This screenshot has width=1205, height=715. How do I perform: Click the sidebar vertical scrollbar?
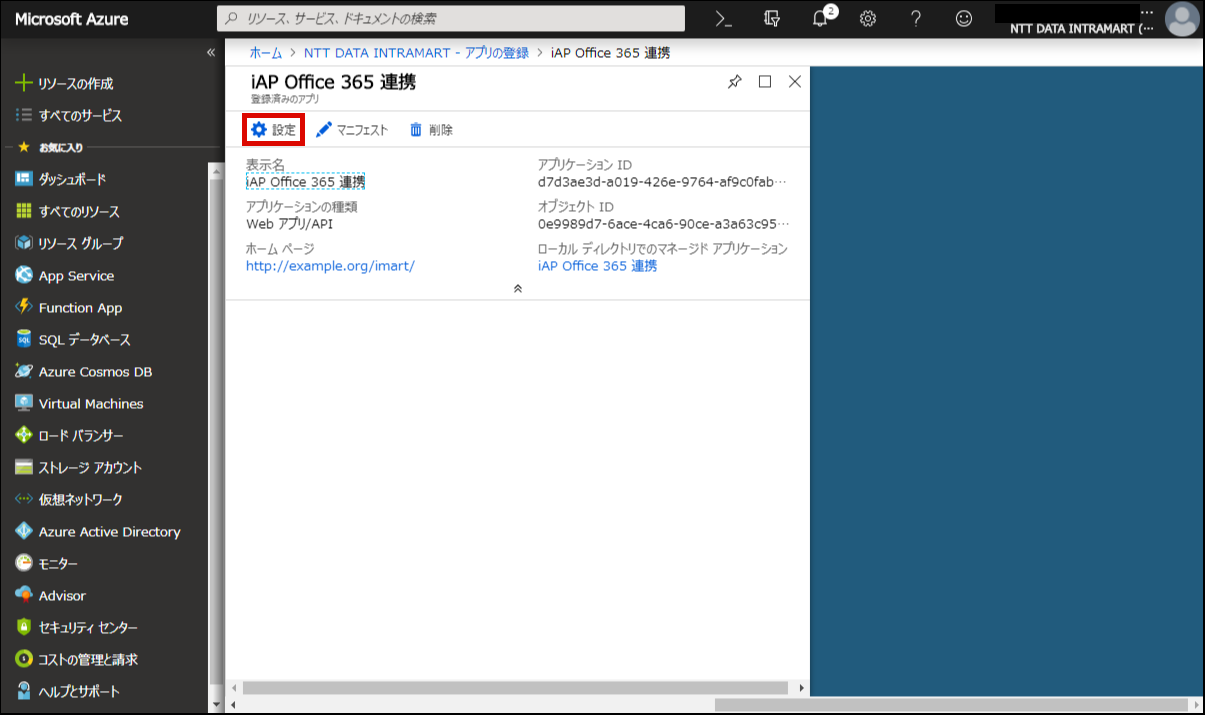[x=215, y=430]
